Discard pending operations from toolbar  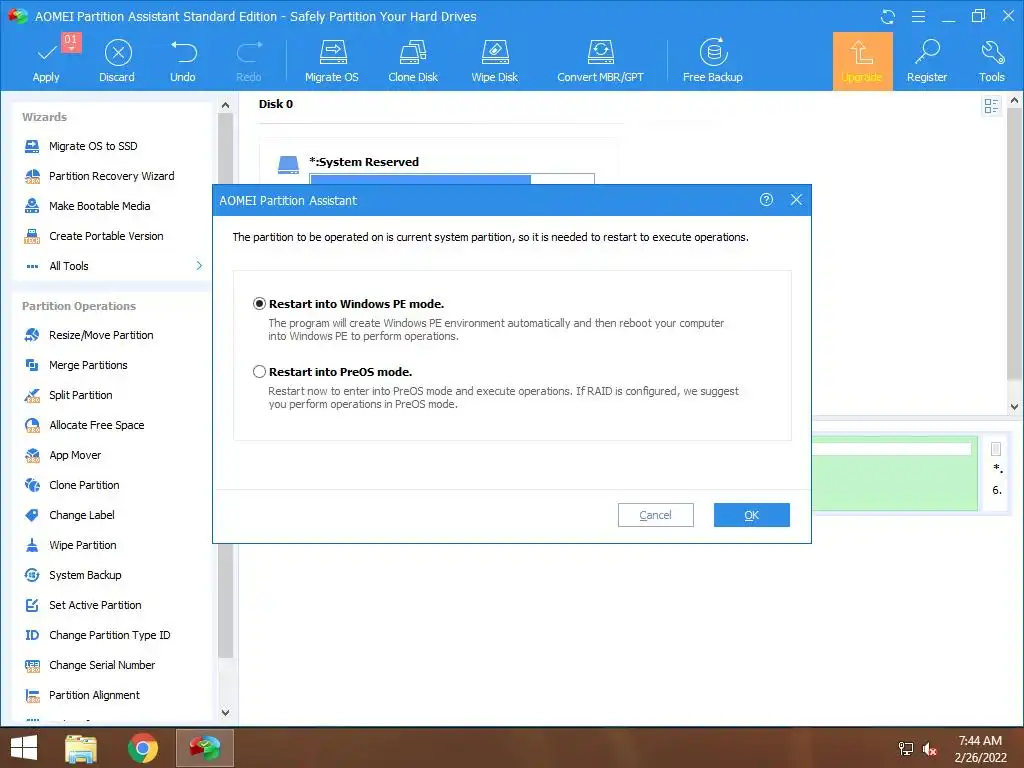[117, 60]
